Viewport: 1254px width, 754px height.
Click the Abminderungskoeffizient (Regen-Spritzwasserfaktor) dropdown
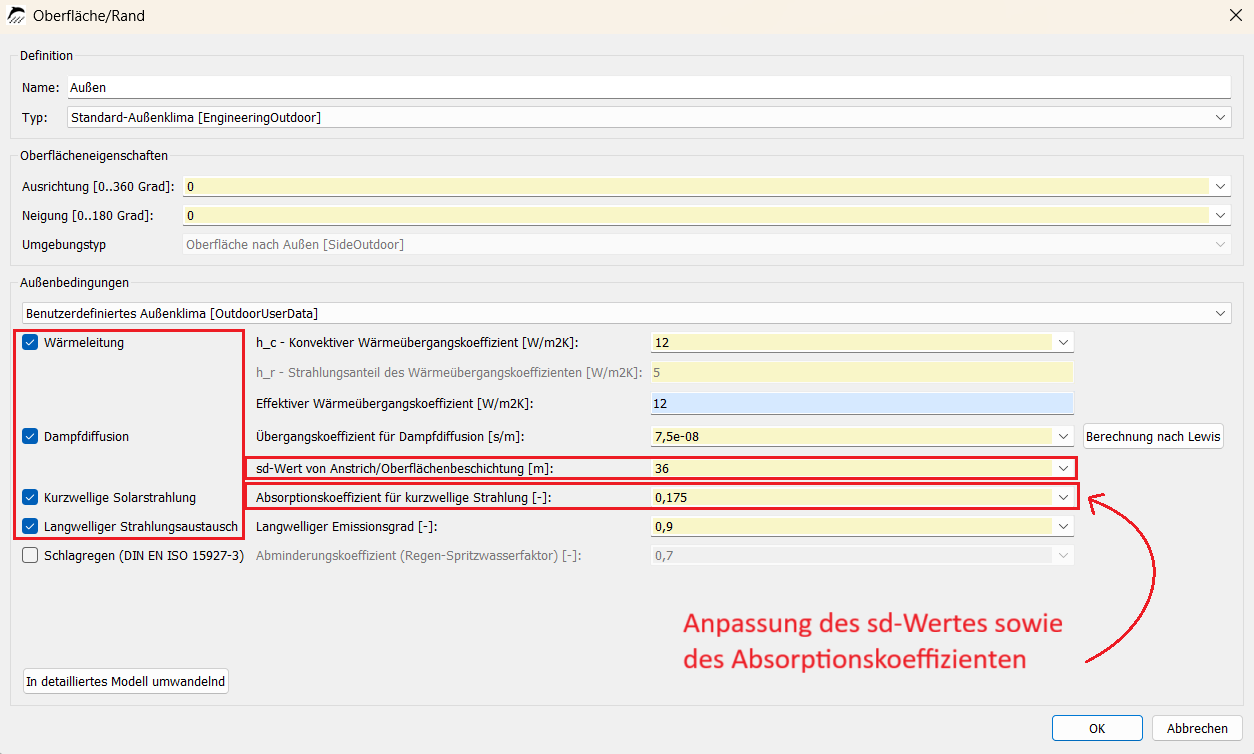click(x=862, y=555)
